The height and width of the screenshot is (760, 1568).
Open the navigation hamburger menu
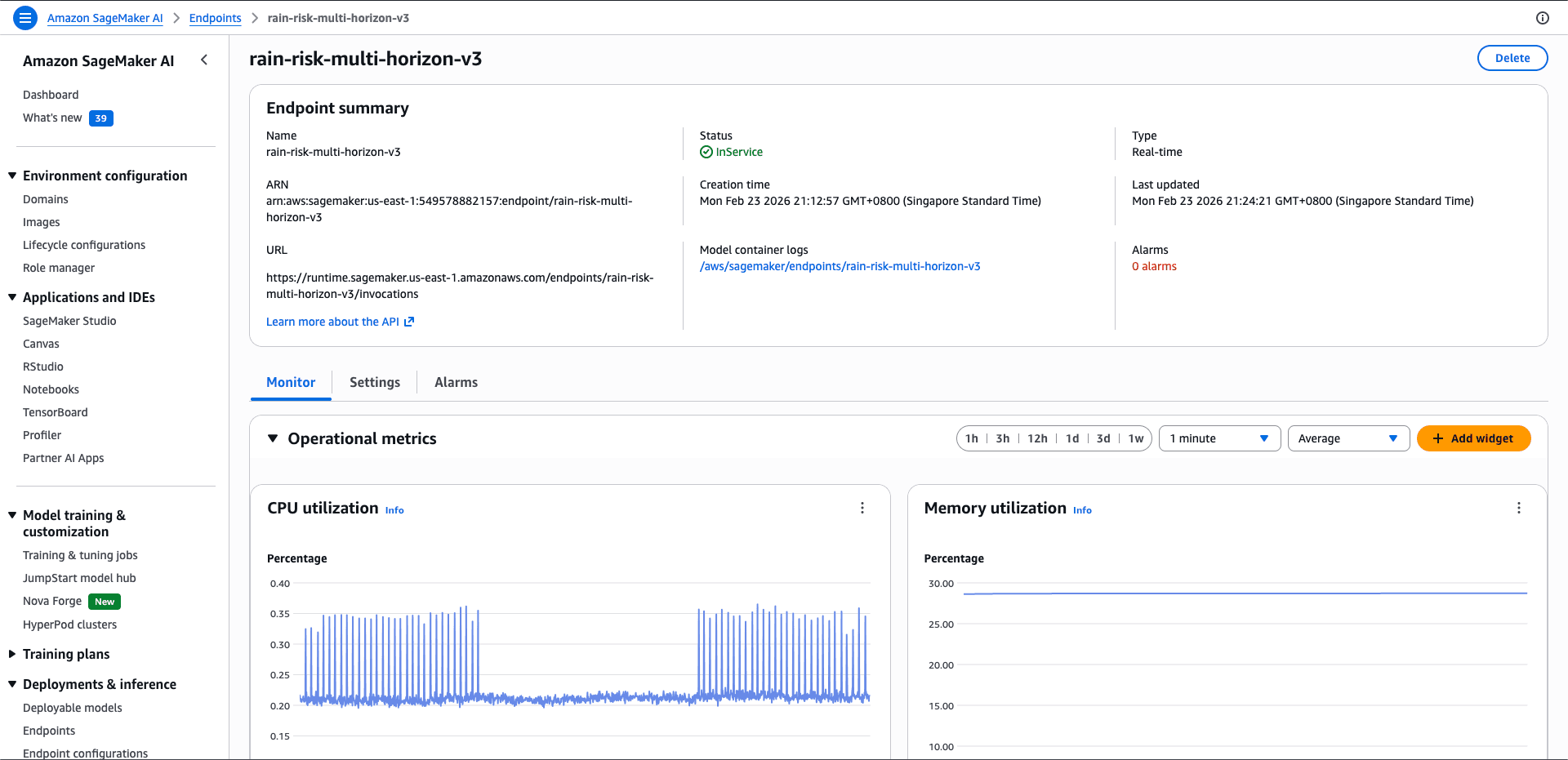click(24, 17)
